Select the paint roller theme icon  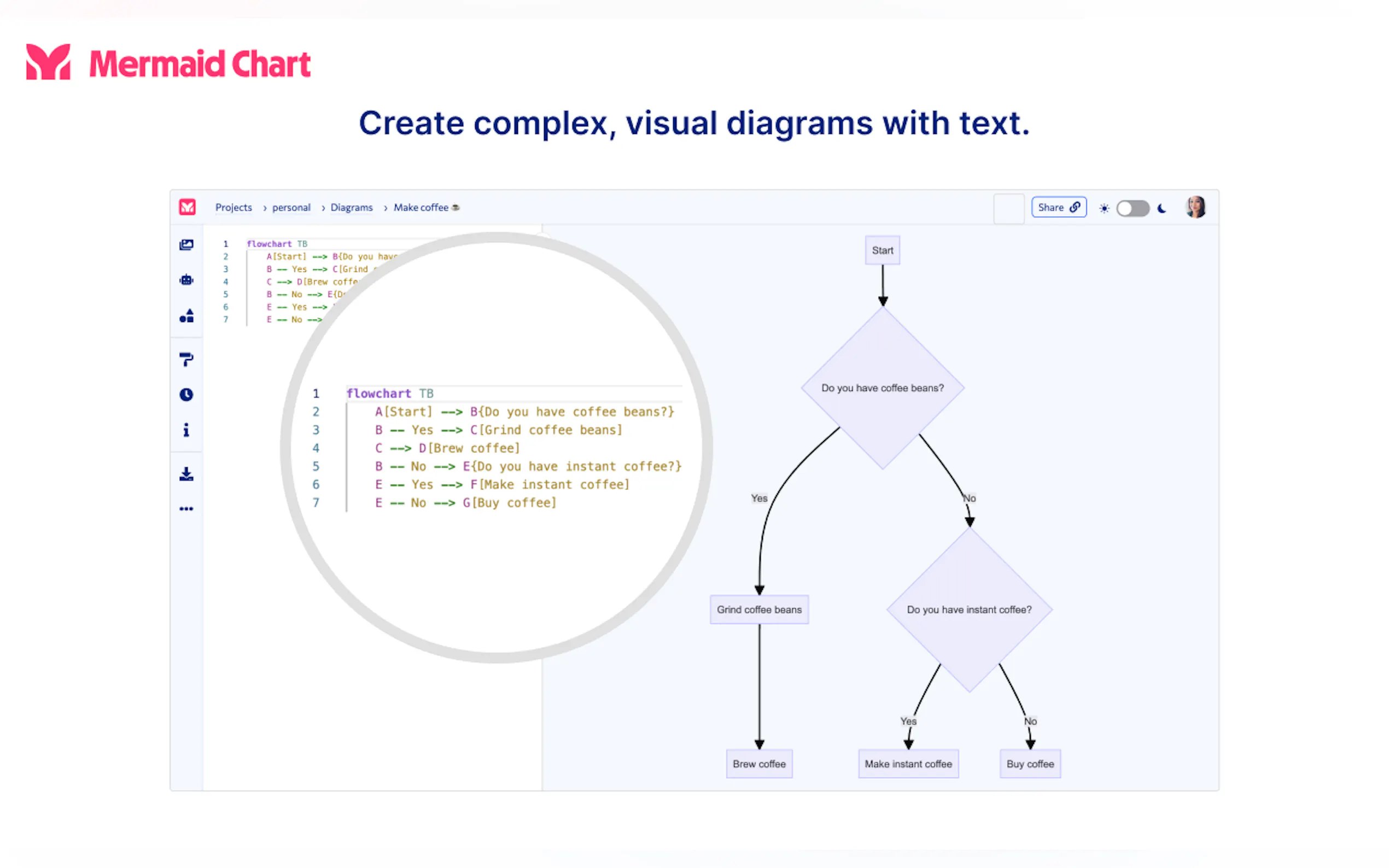[x=186, y=359]
